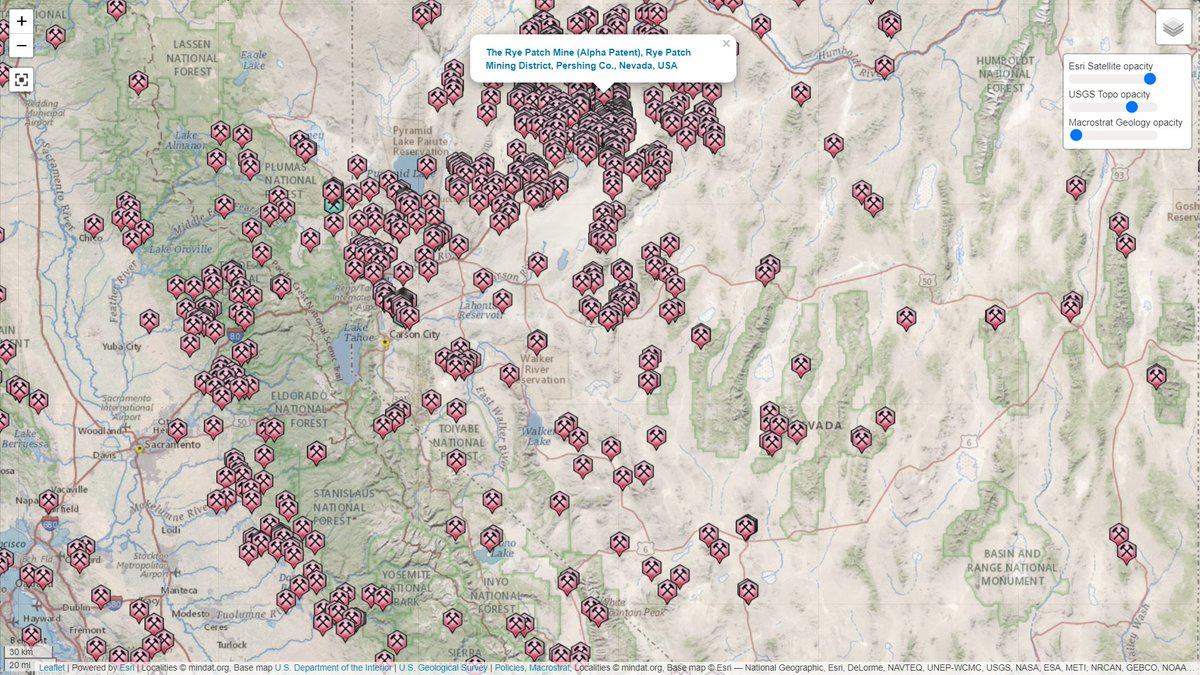Open the Macrostrat attribution link
Image resolution: width=1200 pixels, height=675 pixels.
point(549,667)
